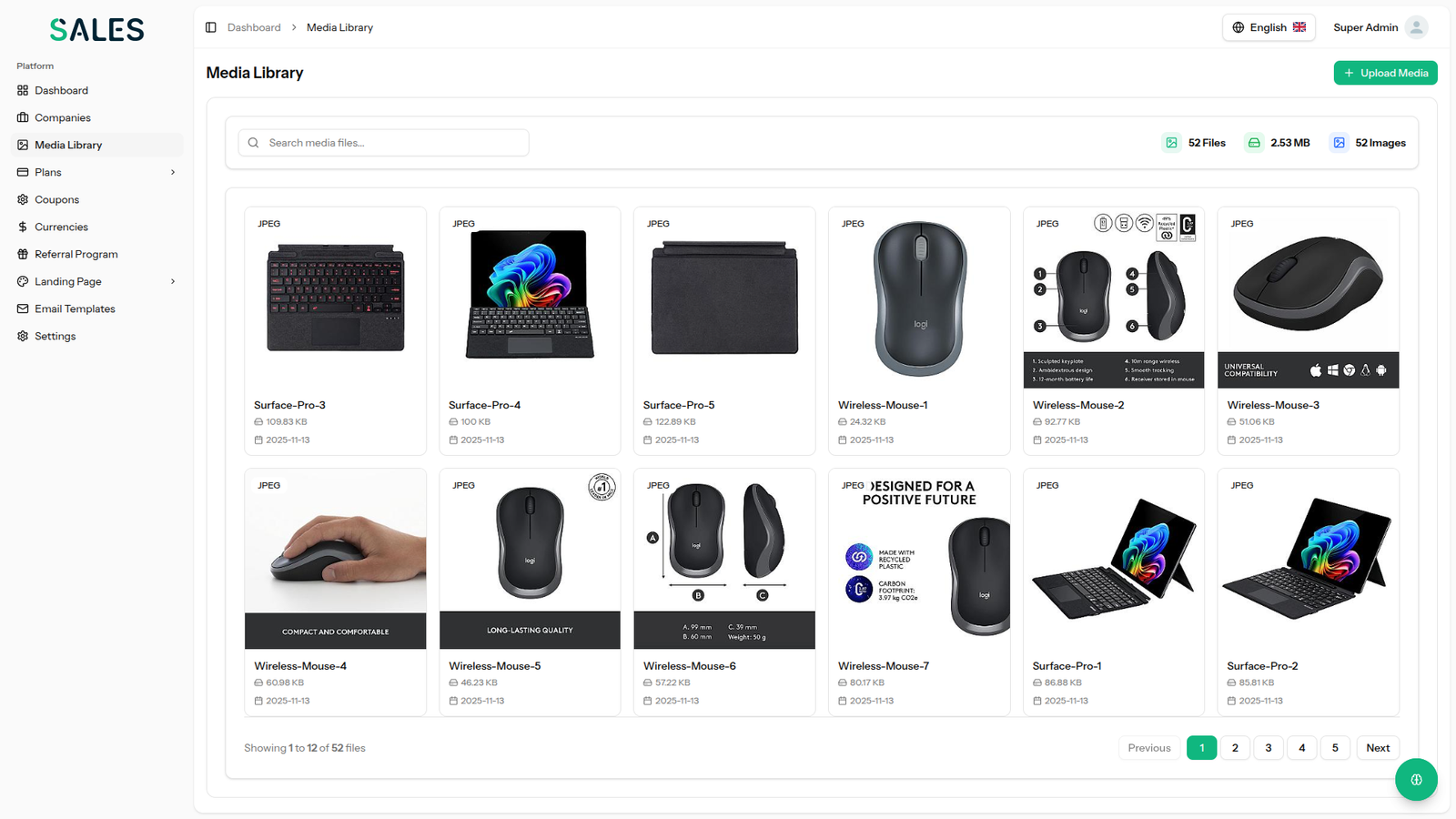The image size is (1456, 819).
Task: Click the green floating help button
Action: pyautogui.click(x=1416, y=780)
